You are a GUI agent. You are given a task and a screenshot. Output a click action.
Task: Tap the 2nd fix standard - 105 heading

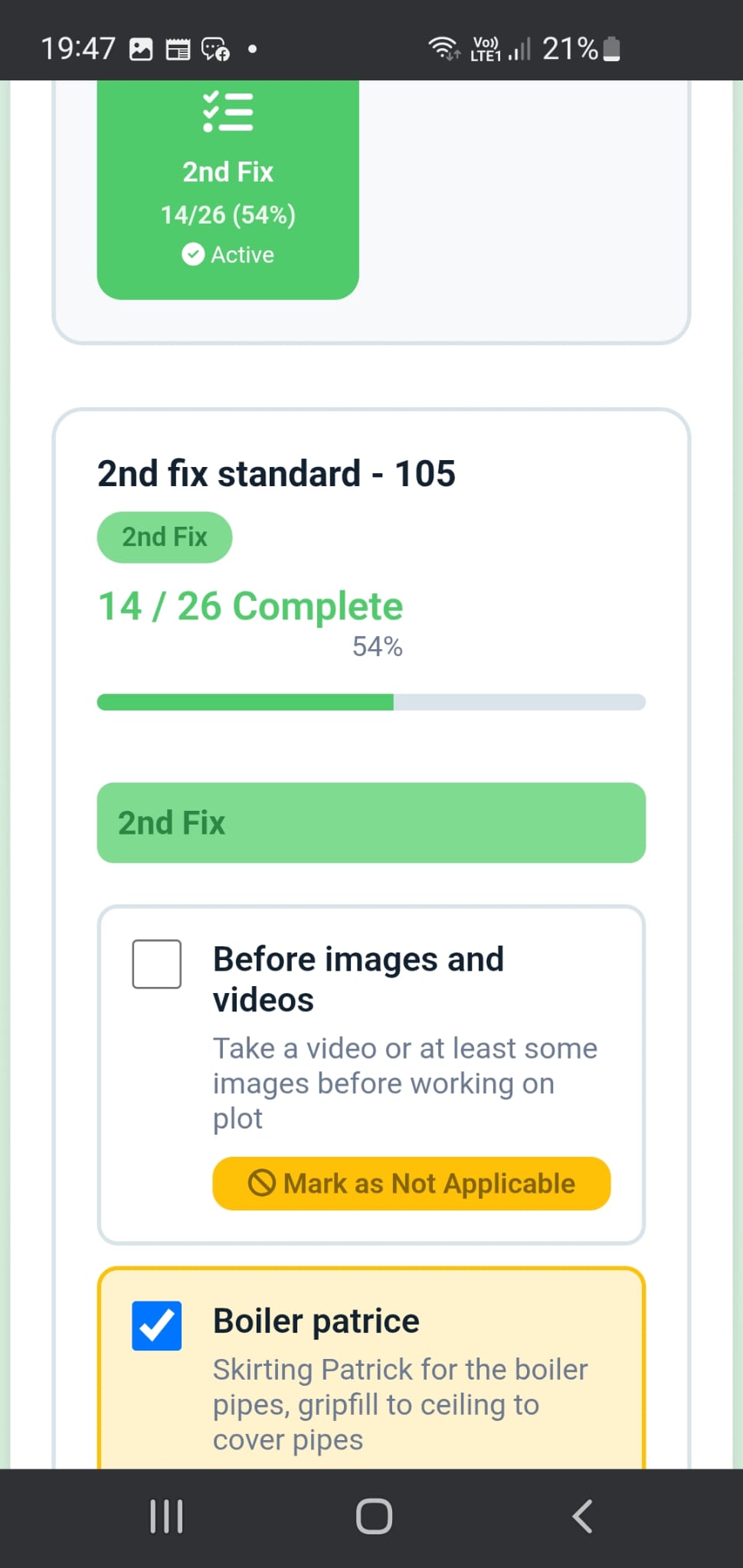coord(276,473)
